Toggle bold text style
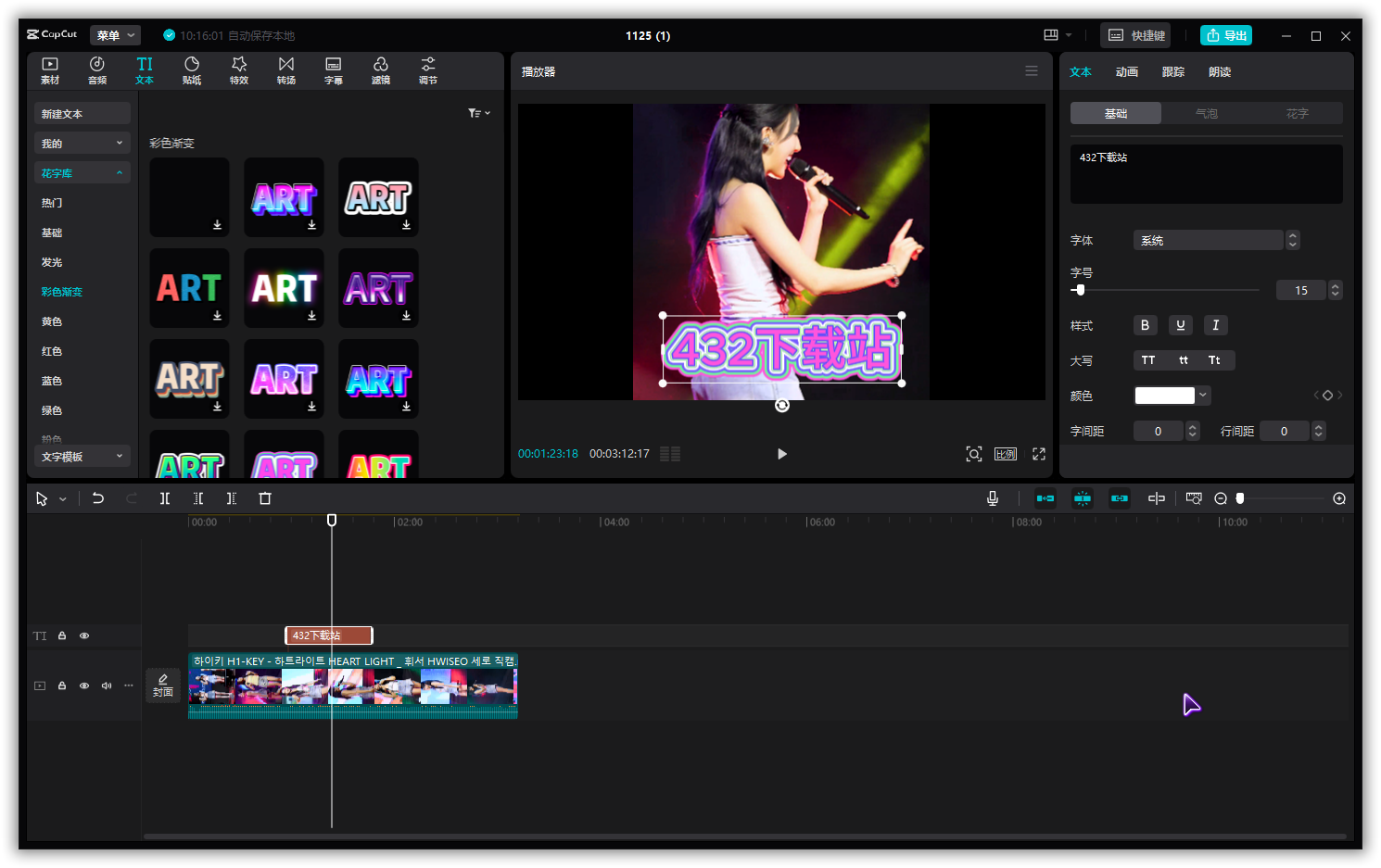The width and height of the screenshot is (1381, 868). pos(1145,325)
